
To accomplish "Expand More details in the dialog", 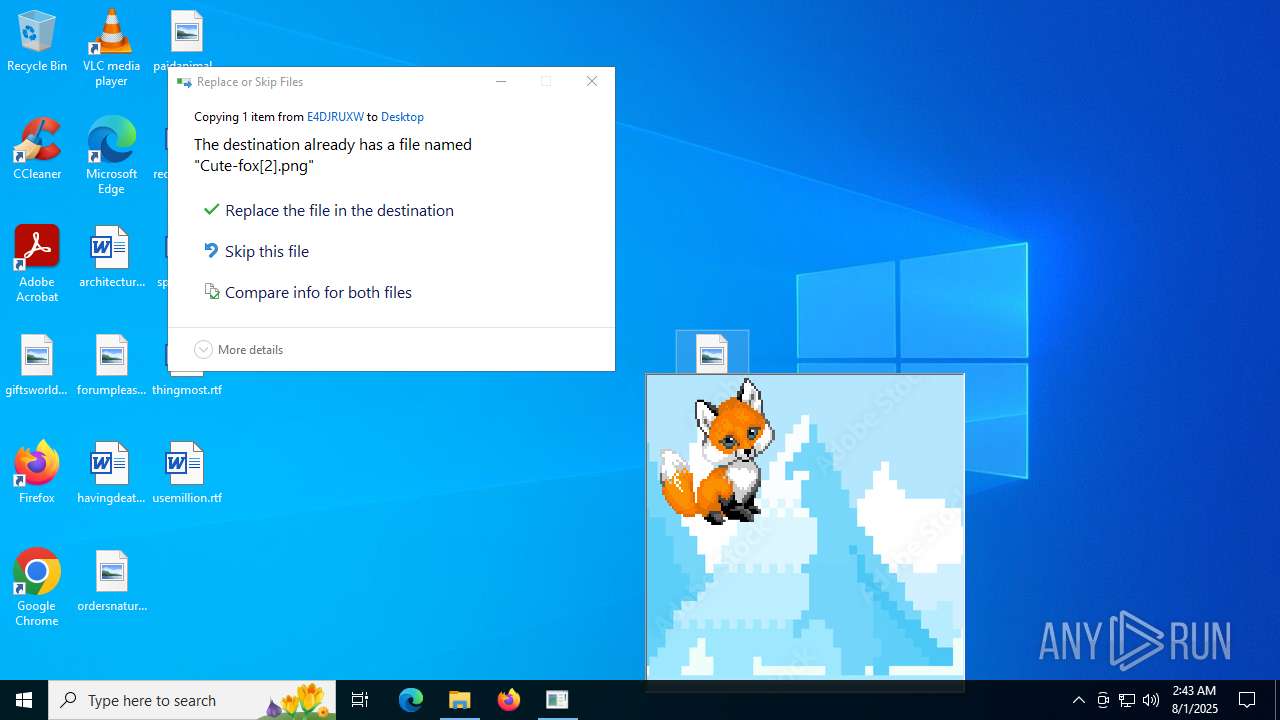I will tap(239, 349).
